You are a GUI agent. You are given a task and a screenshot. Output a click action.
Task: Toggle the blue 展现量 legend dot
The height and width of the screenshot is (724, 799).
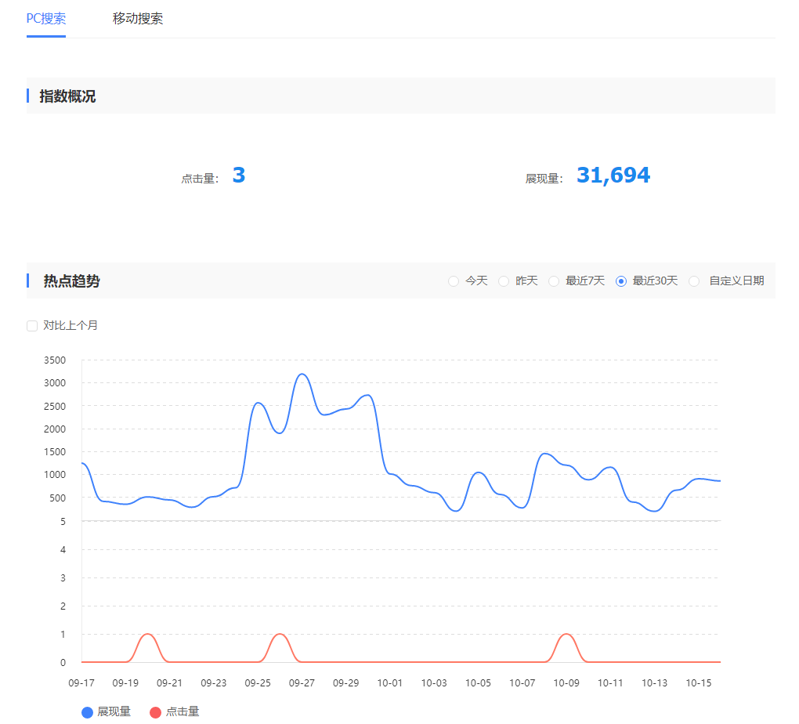pyautogui.click(x=85, y=712)
